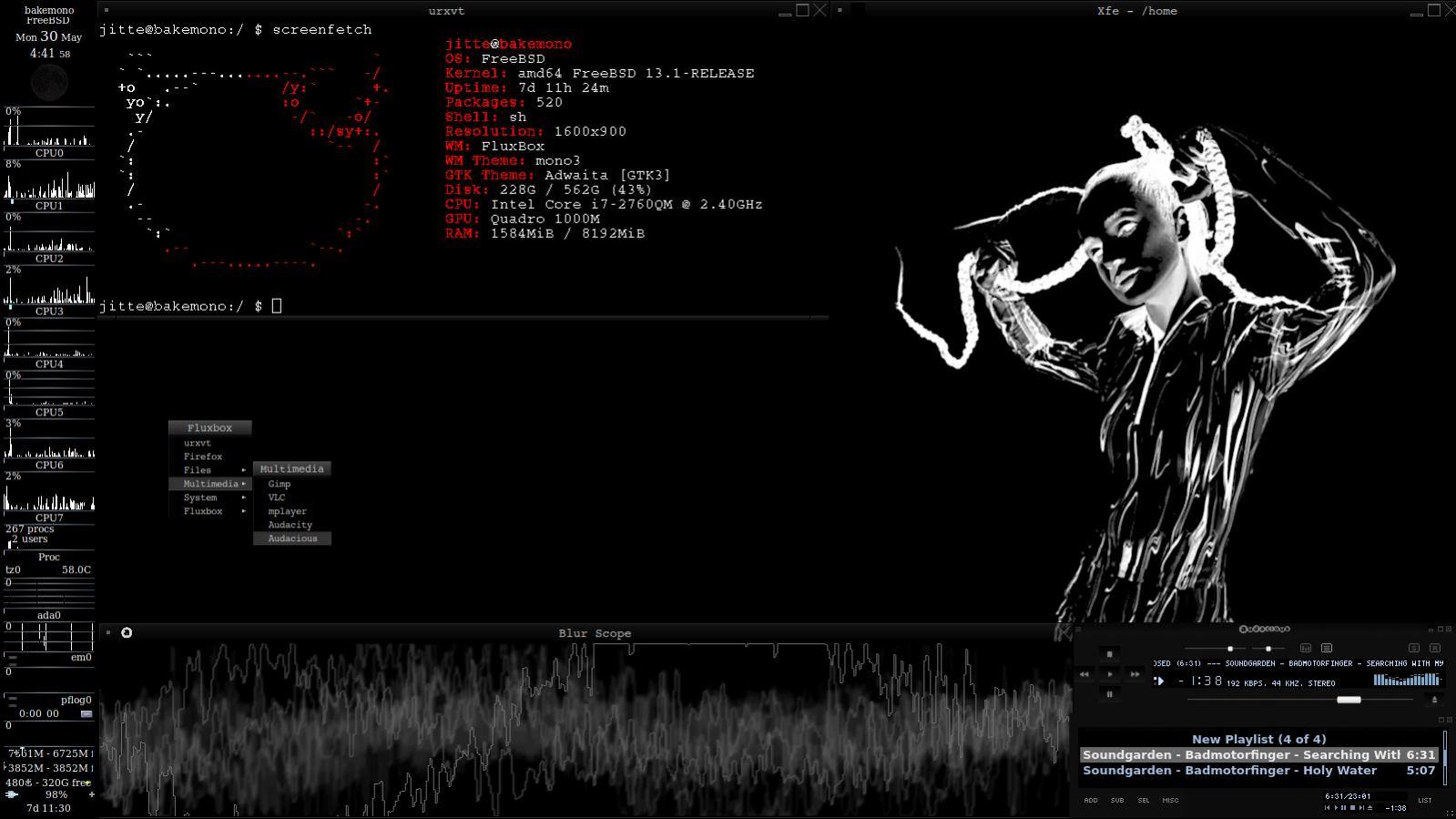
Task: Focus the Xfe - /home title bar
Action: point(1136,11)
